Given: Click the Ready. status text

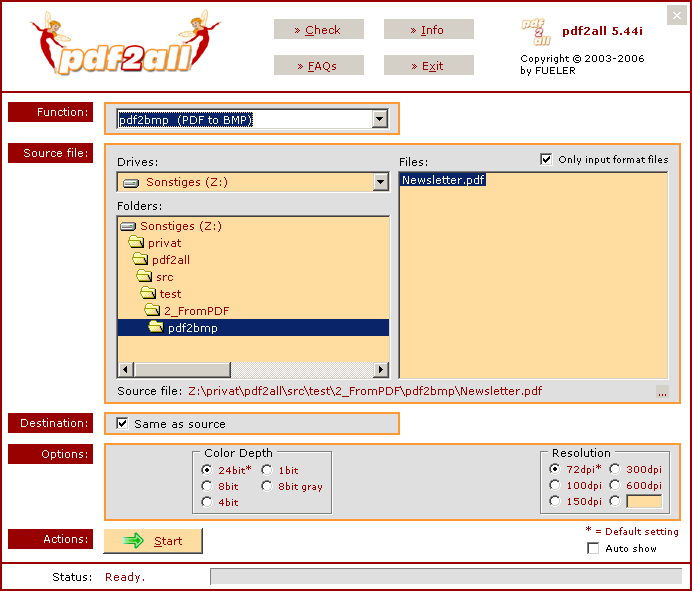Looking at the screenshot, I should tap(125, 577).
